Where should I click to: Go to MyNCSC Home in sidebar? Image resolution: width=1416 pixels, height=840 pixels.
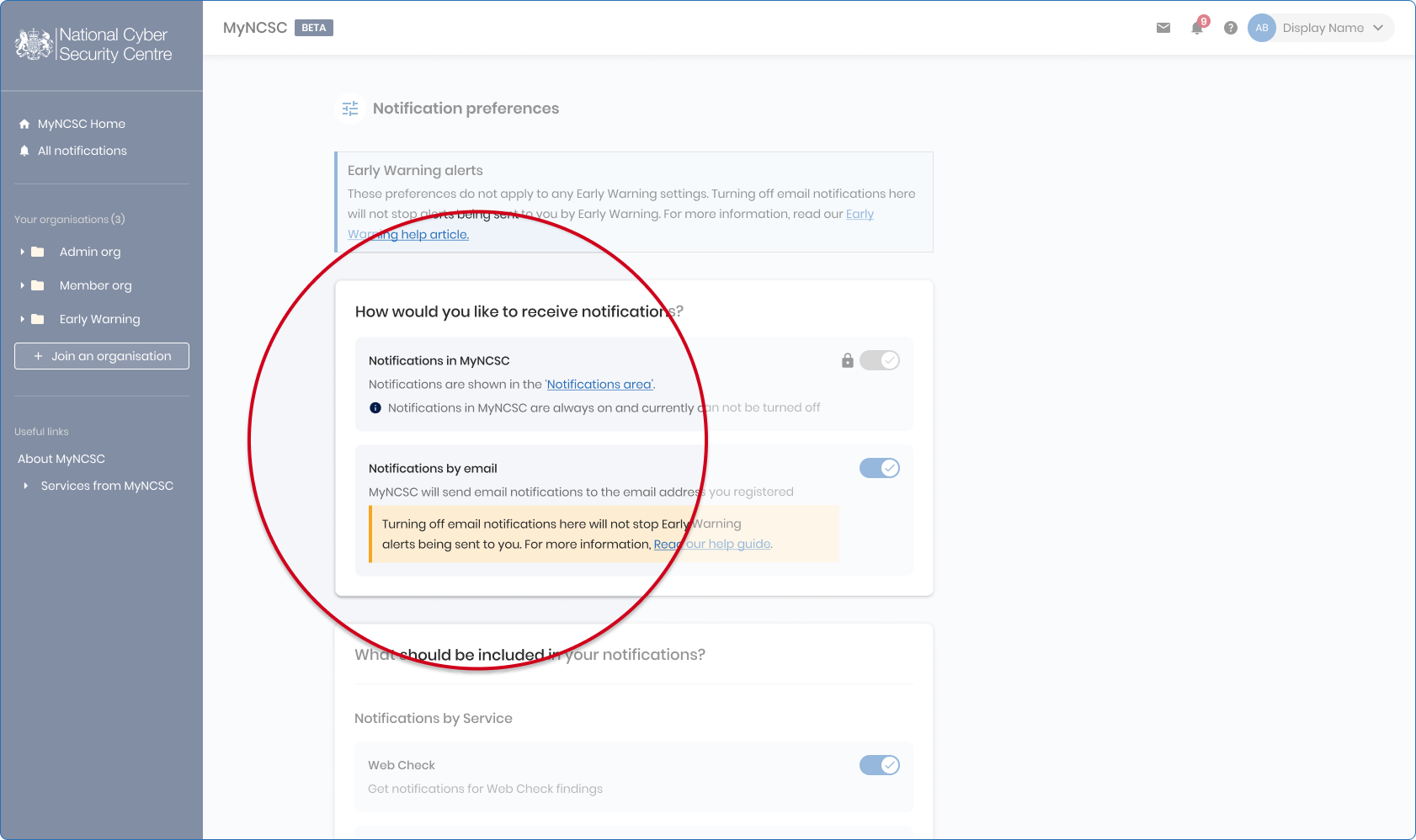coord(82,124)
